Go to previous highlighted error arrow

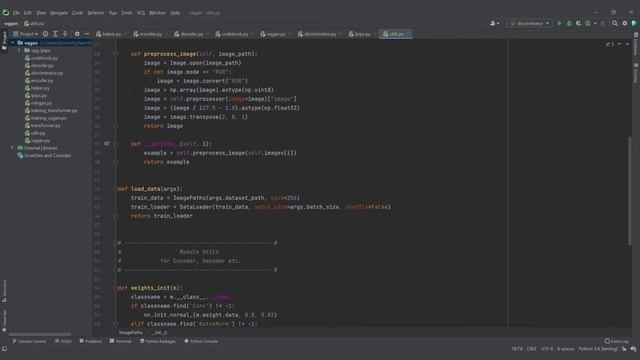click(620, 44)
